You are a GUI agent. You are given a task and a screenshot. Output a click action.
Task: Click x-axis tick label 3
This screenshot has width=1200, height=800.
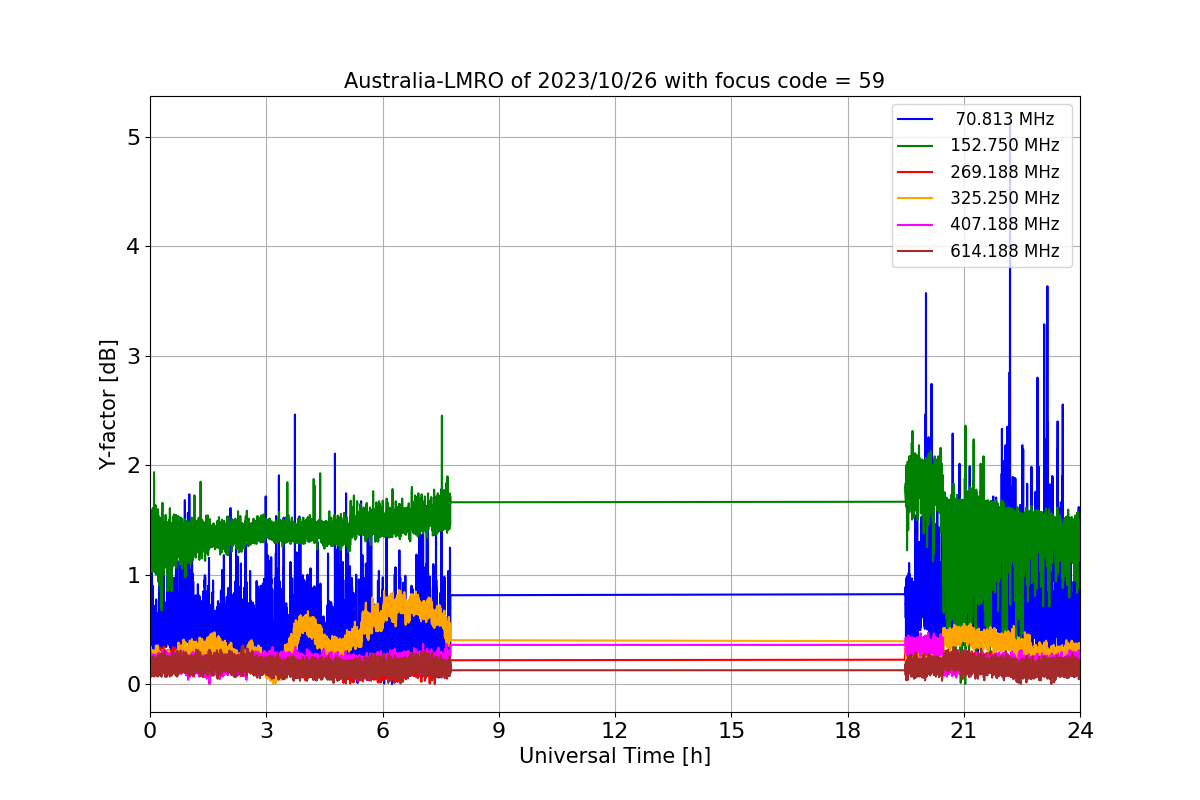coord(266,731)
